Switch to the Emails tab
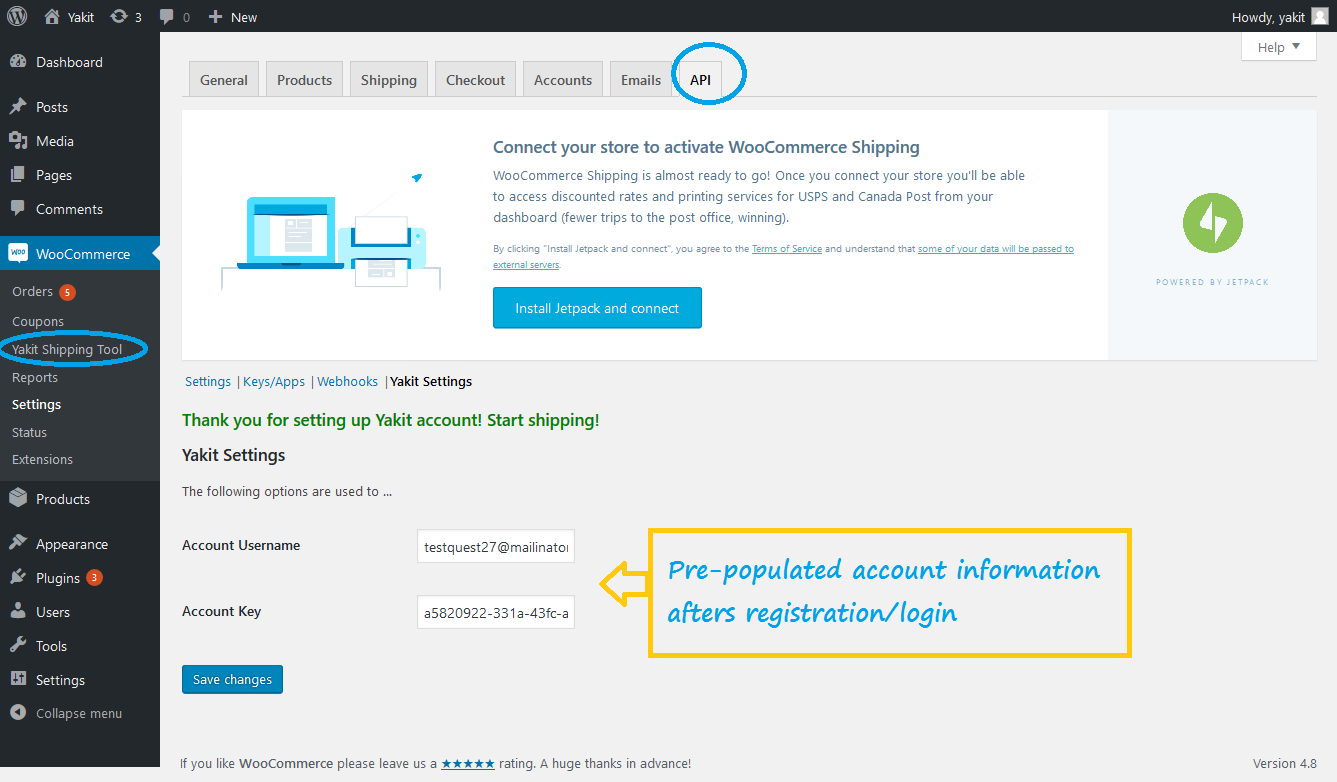This screenshot has height=782, width=1337. pos(641,80)
